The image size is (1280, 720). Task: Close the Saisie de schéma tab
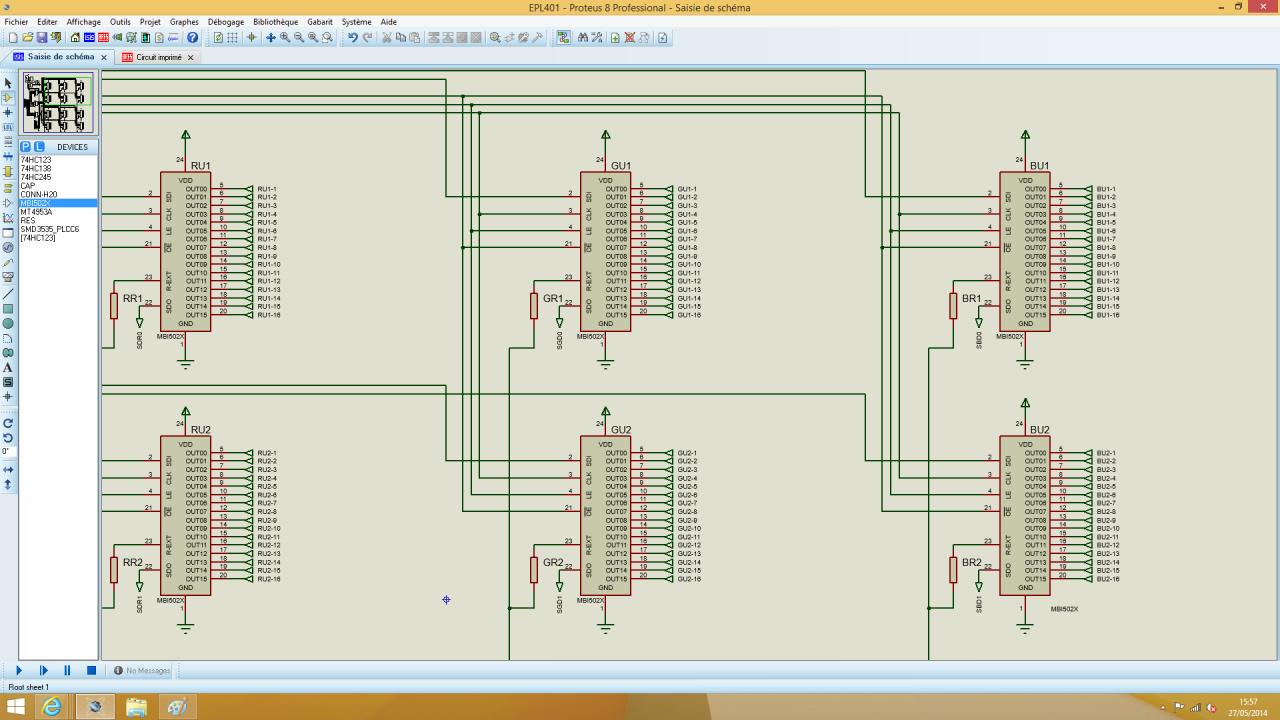104,57
